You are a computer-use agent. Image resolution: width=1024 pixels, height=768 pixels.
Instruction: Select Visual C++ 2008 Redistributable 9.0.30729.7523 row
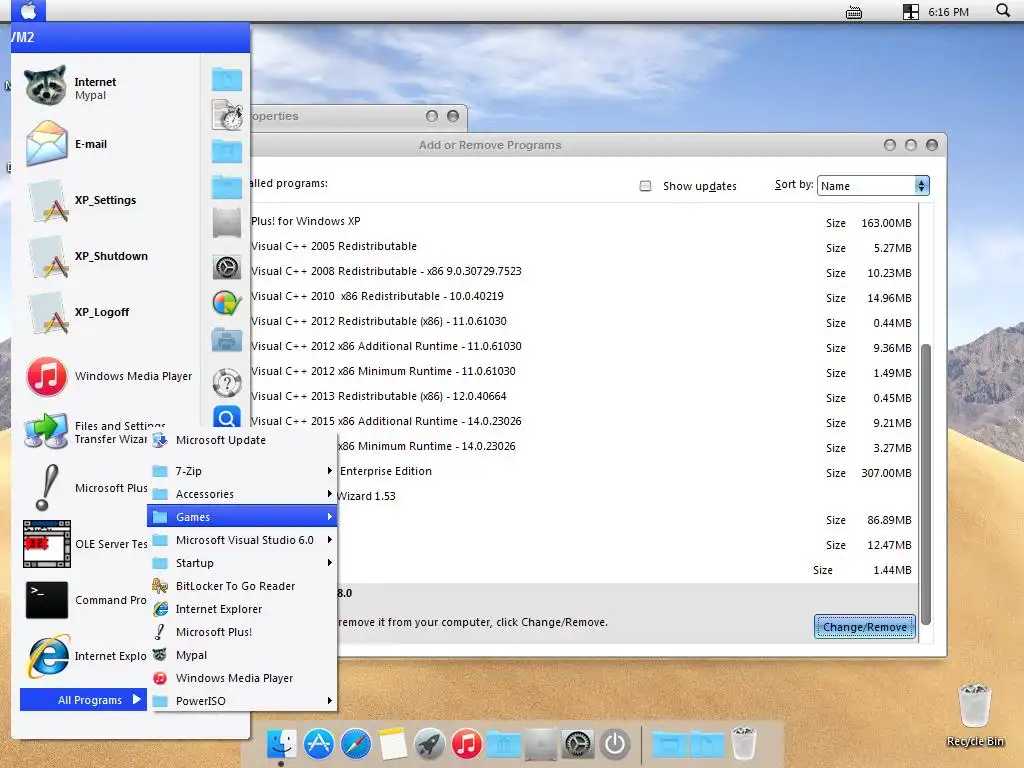[x=584, y=272]
